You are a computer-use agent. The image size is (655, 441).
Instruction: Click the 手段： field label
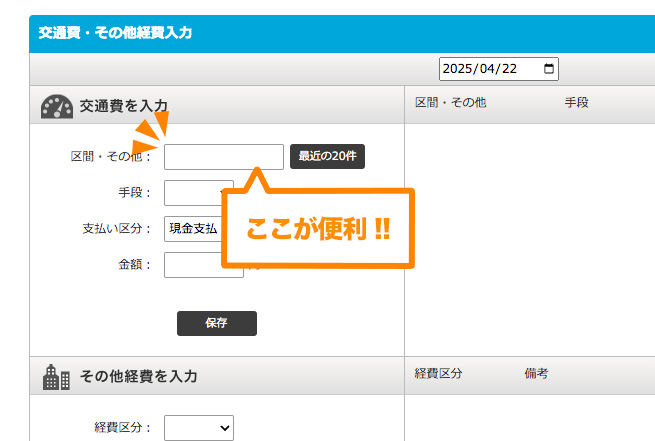point(135,193)
